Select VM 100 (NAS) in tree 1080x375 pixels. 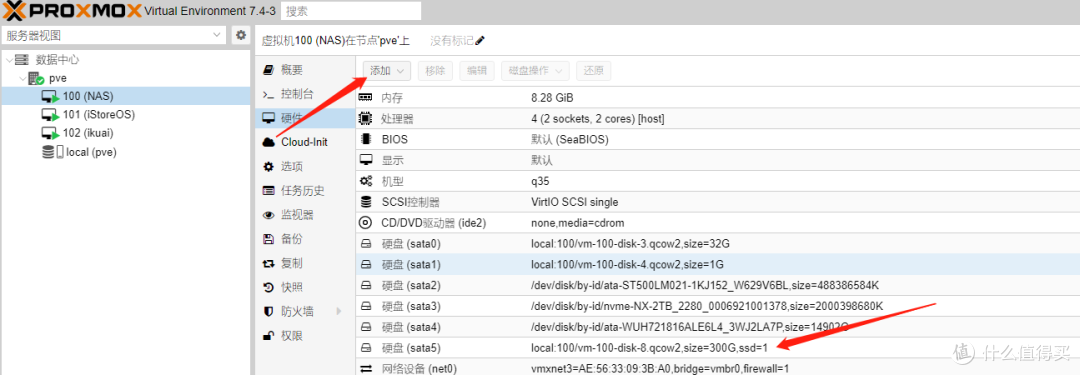125,97
